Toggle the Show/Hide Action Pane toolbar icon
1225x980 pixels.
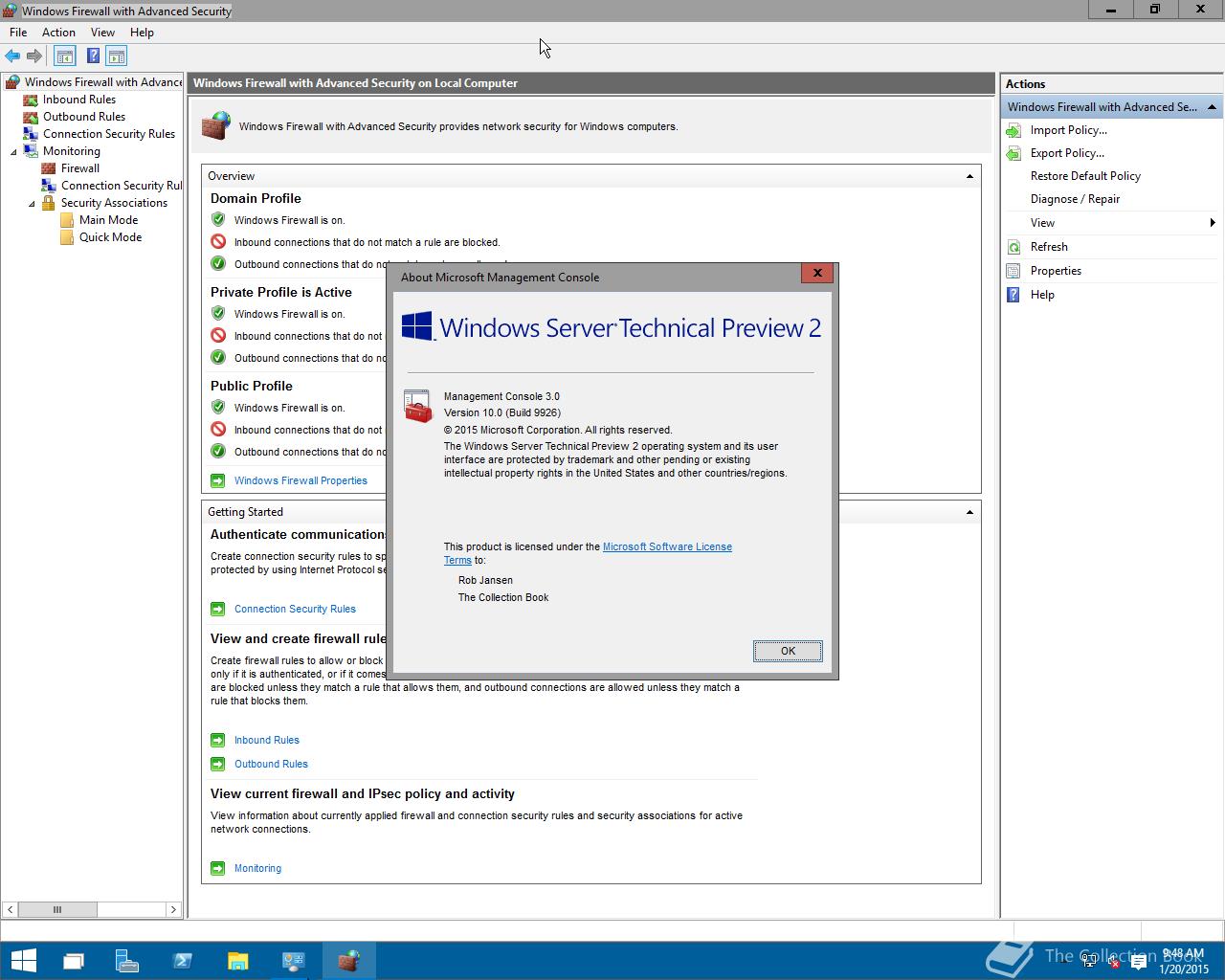tap(117, 56)
